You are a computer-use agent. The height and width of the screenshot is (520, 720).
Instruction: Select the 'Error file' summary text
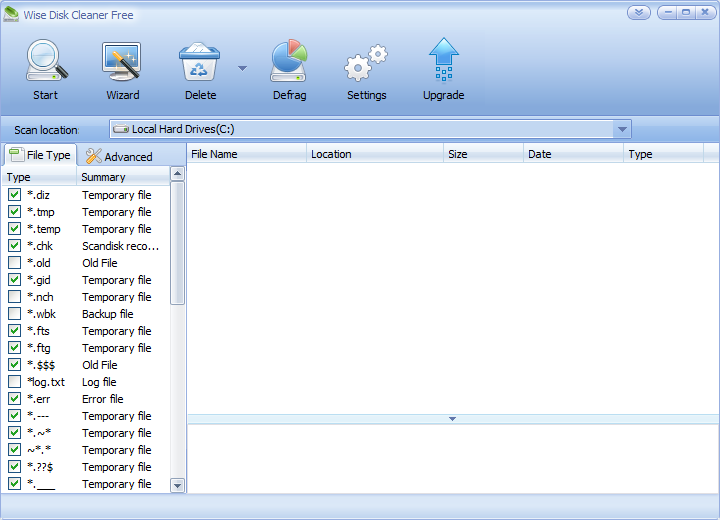[x=103, y=399]
